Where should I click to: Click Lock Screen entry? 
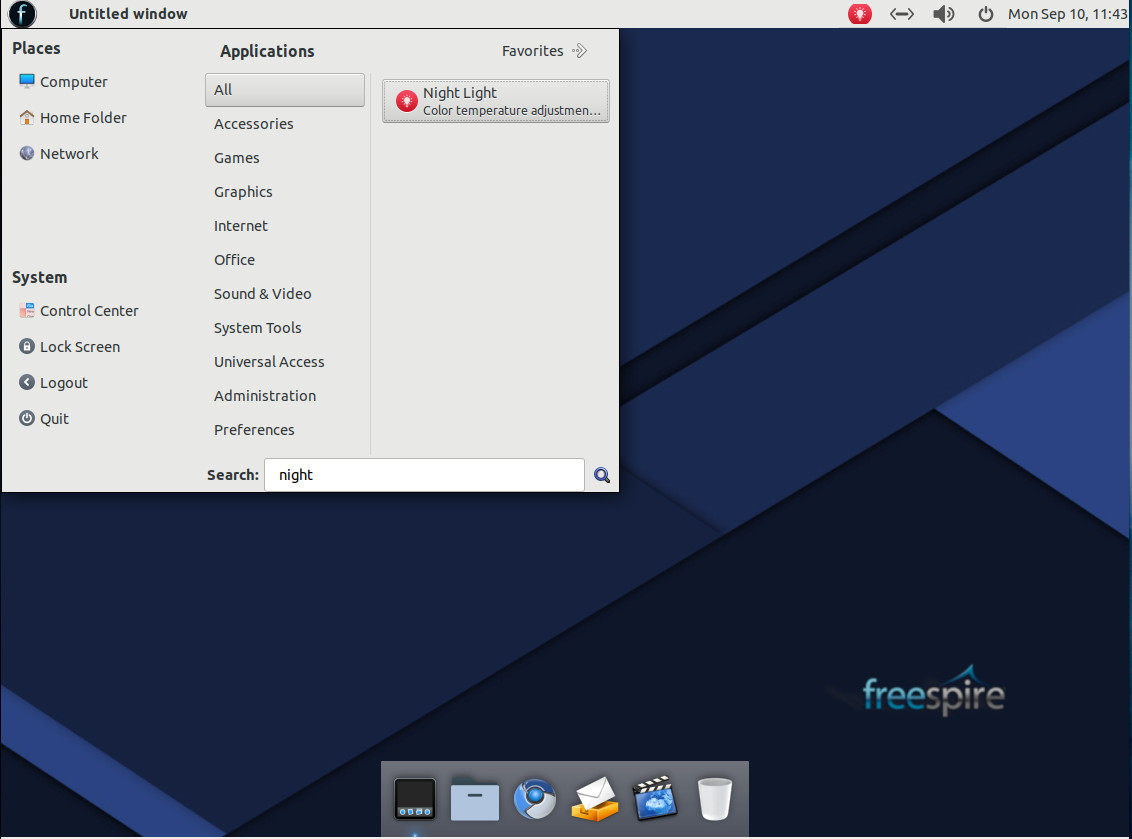point(70,347)
